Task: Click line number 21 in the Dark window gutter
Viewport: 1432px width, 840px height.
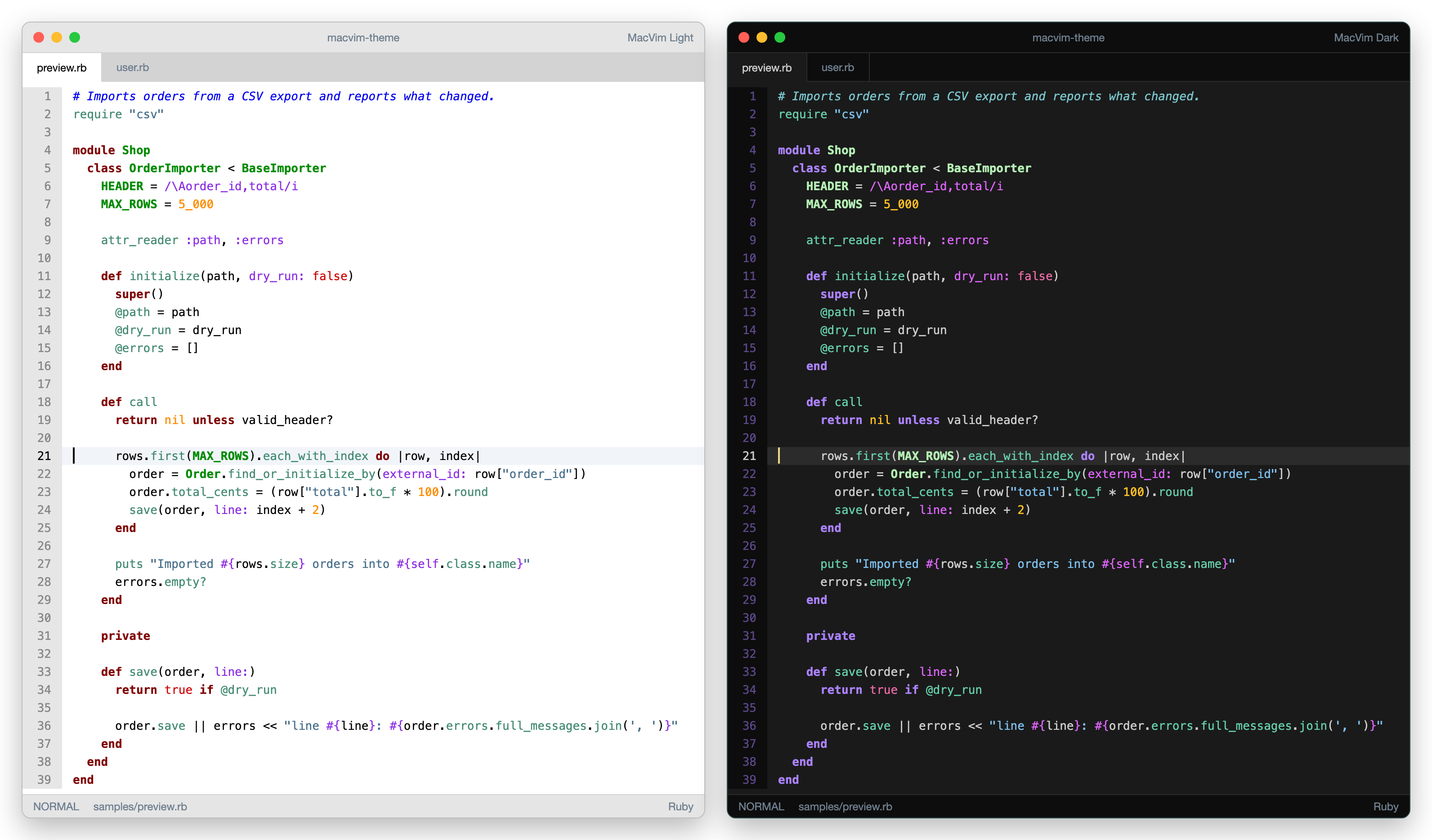Action: [x=750, y=456]
